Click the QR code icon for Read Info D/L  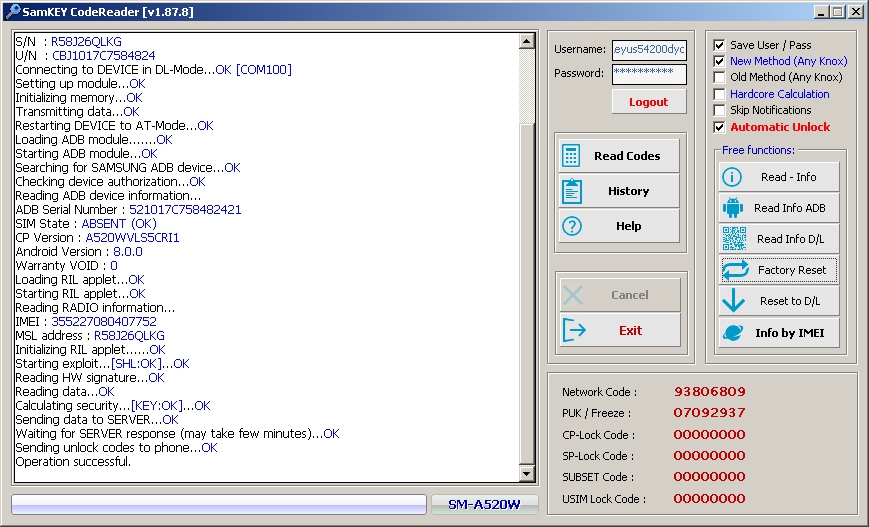point(734,239)
